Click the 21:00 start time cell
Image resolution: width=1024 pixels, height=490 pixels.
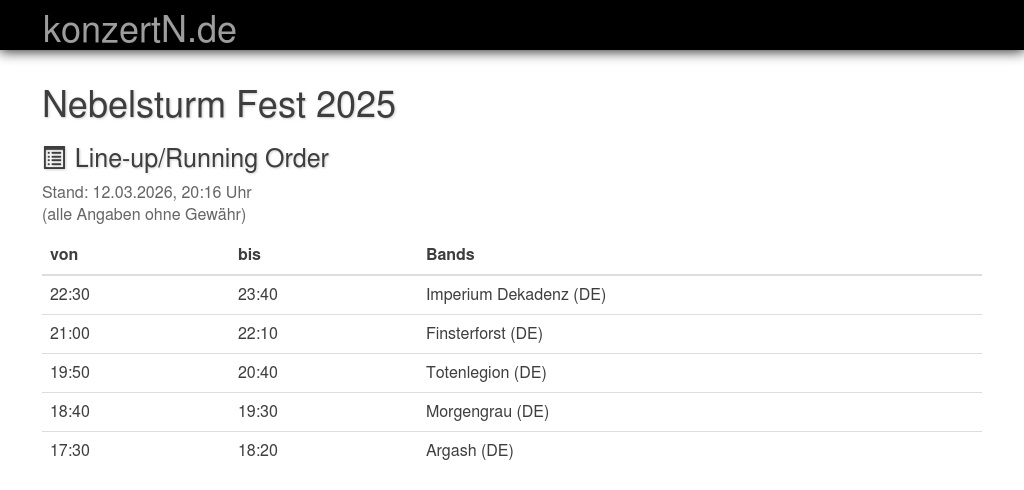[x=70, y=333]
